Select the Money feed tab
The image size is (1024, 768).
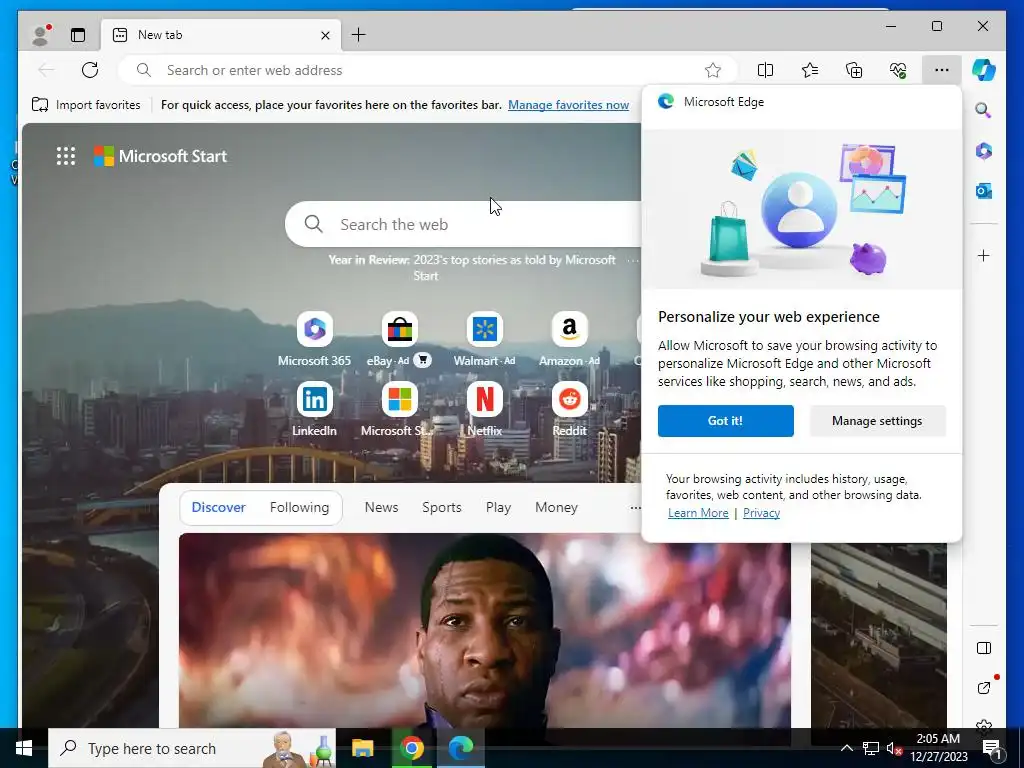point(556,507)
